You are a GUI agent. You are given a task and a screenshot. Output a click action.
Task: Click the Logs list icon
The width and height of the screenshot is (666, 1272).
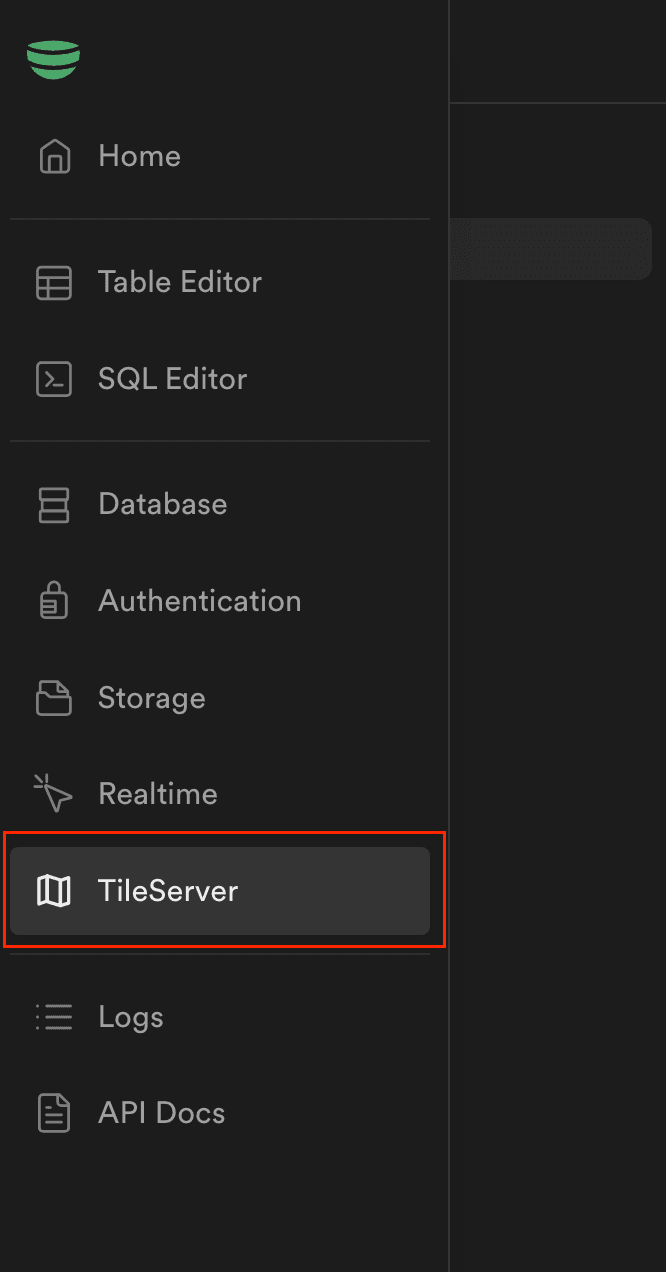pyautogui.click(x=54, y=1018)
